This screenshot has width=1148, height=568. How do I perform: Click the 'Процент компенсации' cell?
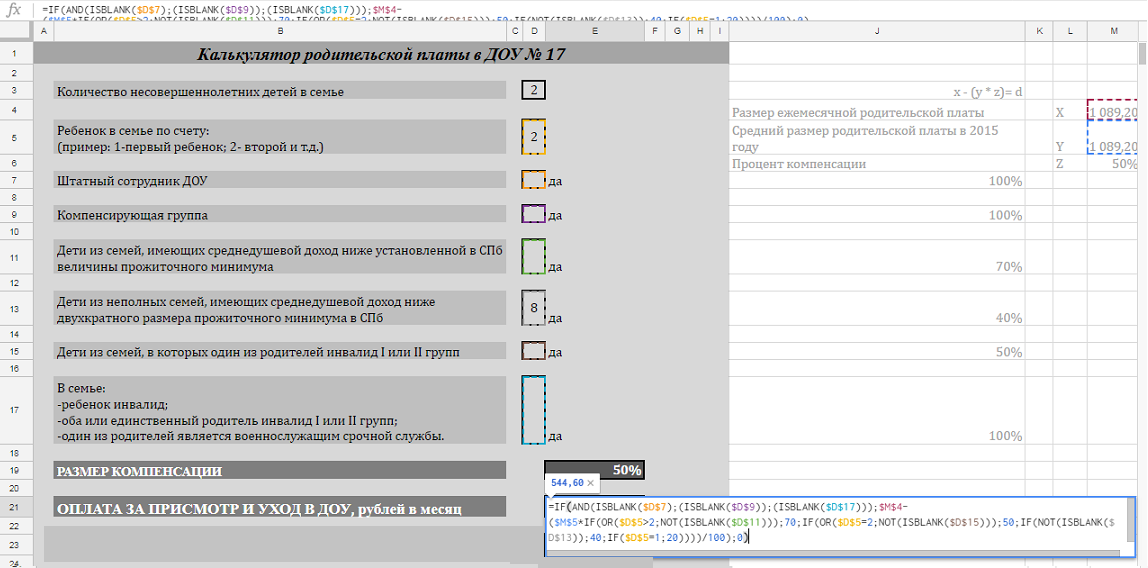(877, 163)
